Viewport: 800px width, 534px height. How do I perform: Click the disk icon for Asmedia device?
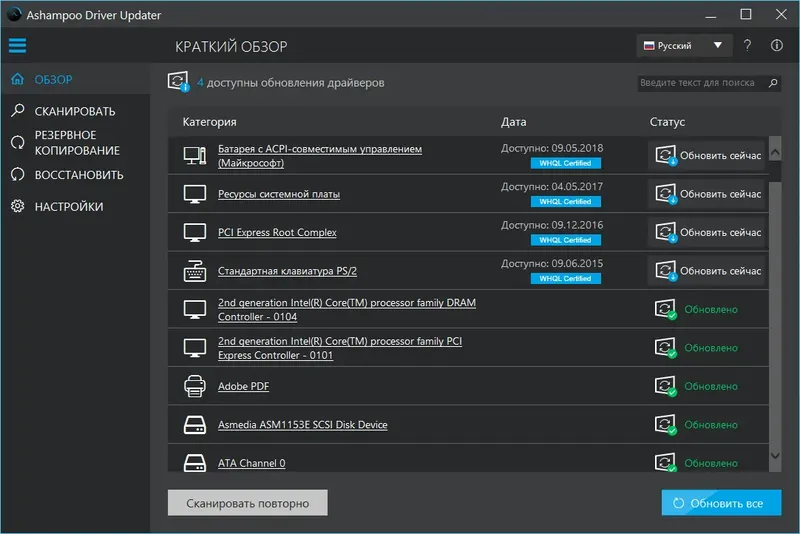point(194,425)
